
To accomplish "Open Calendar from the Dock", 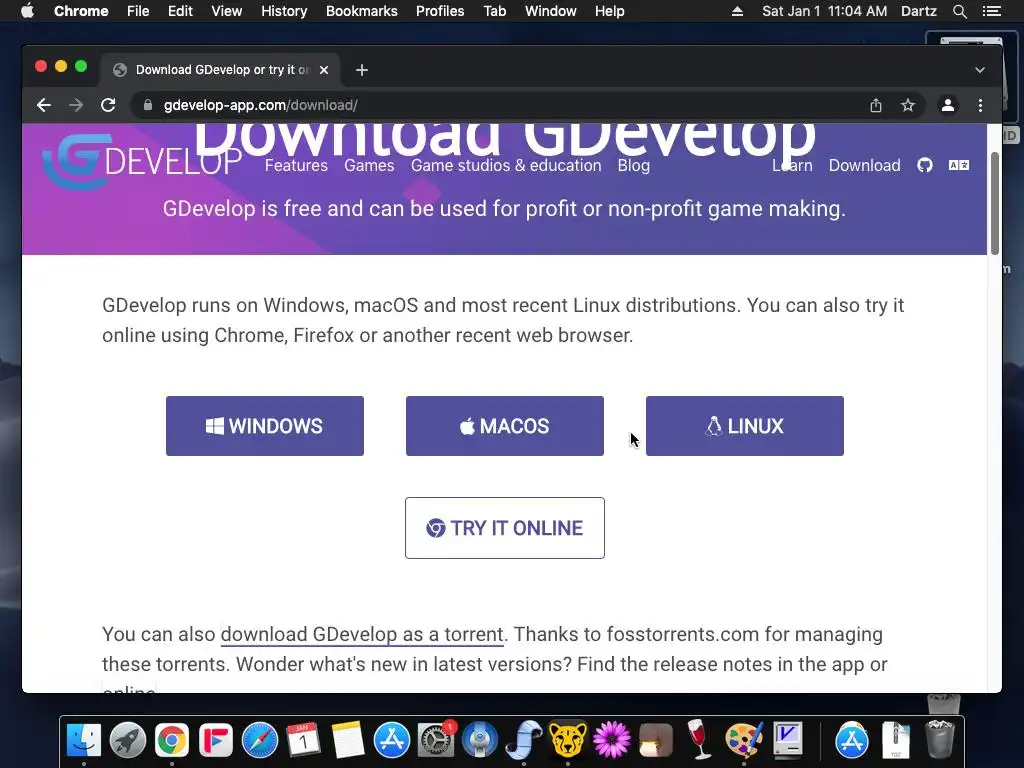I will tap(304, 740).
